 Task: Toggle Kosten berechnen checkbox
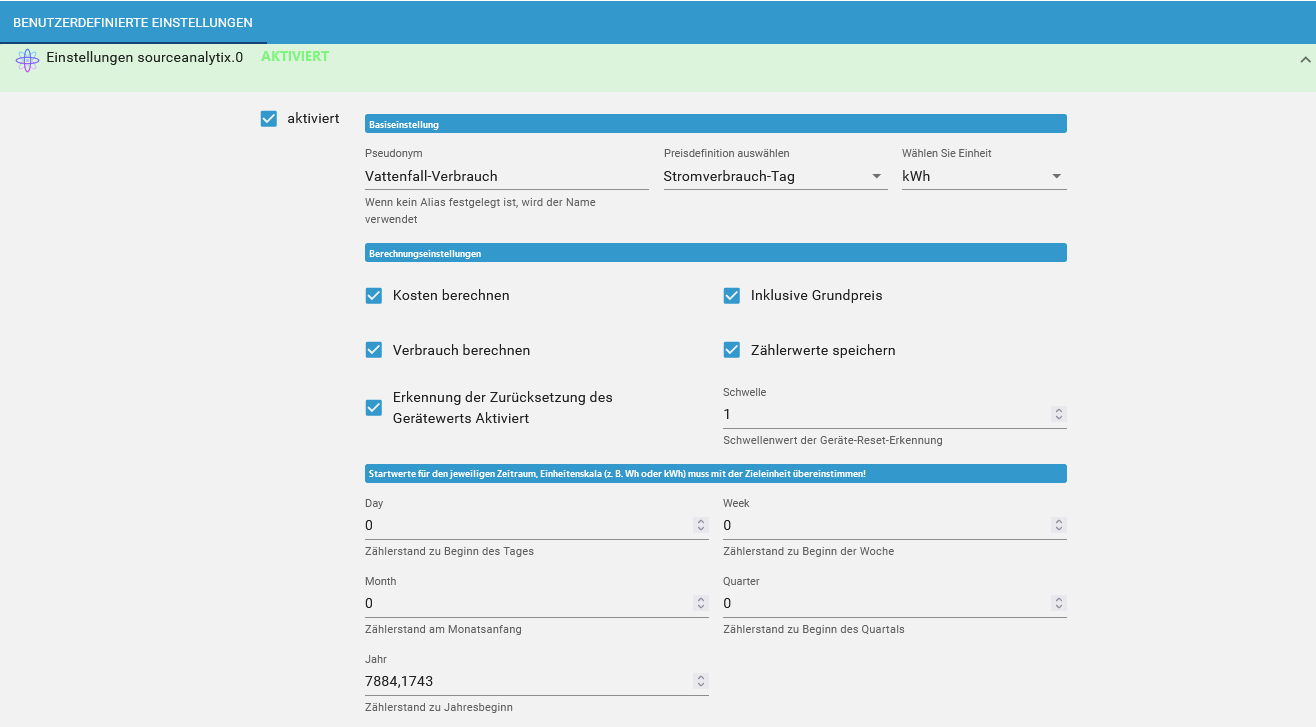374,296
